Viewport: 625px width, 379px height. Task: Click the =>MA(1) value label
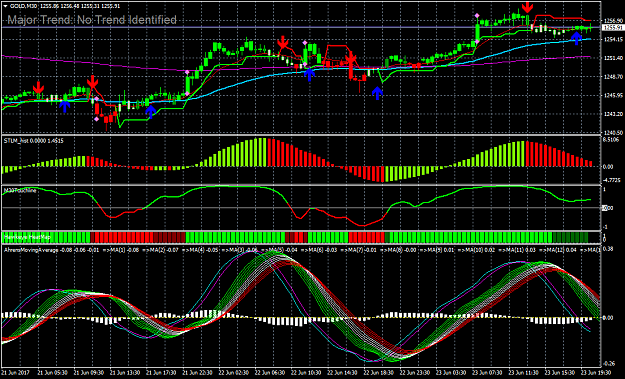click(x=121, y=250)
